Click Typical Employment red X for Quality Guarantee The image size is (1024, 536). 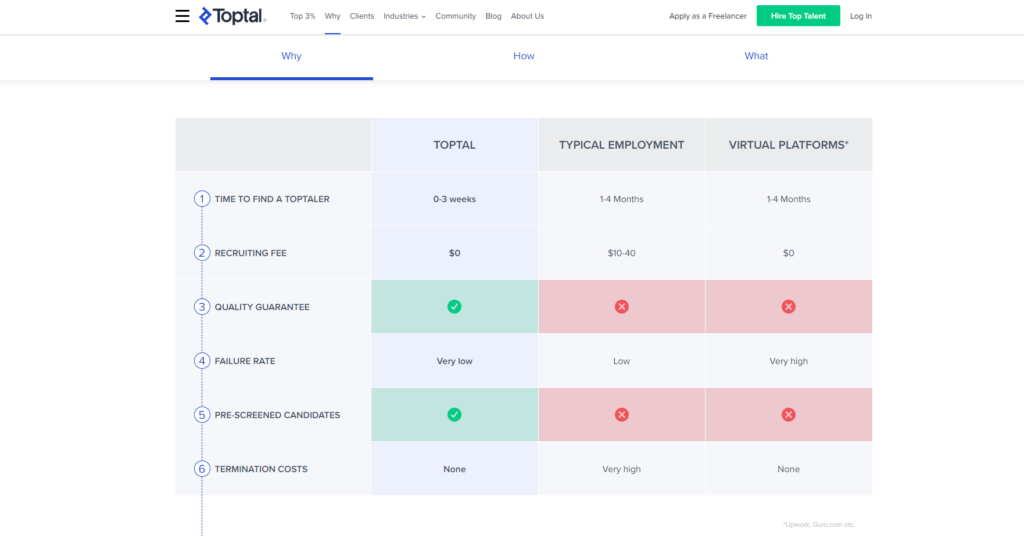coord(622,307)
